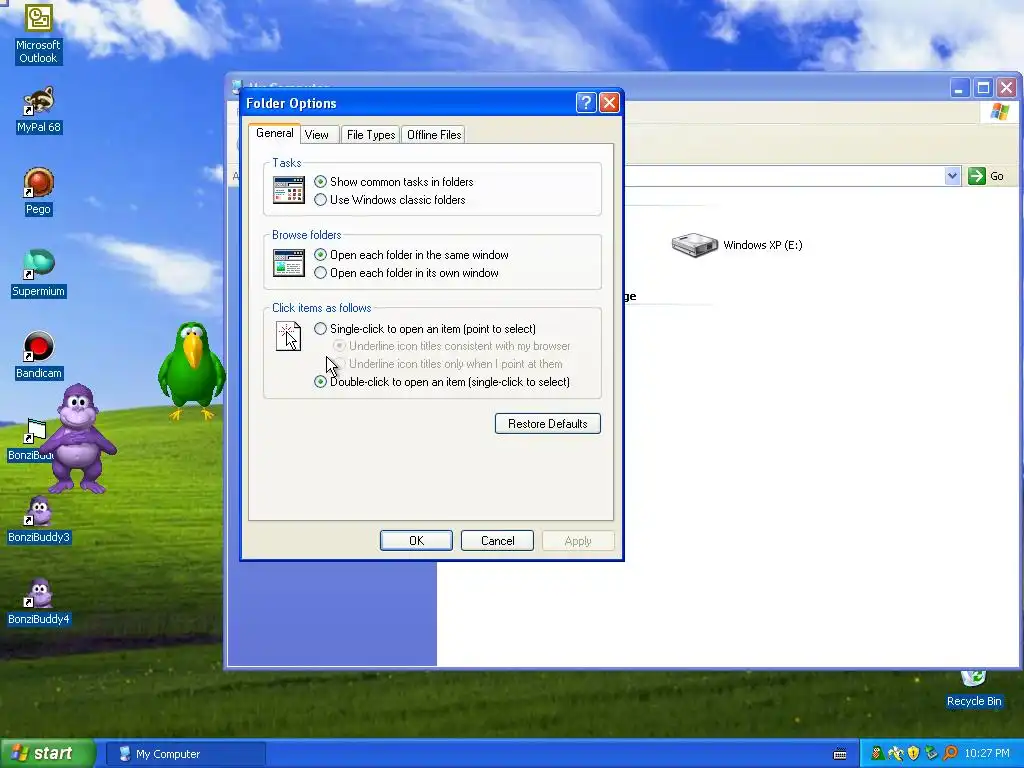Click the banana tray icon

(895, 753)
